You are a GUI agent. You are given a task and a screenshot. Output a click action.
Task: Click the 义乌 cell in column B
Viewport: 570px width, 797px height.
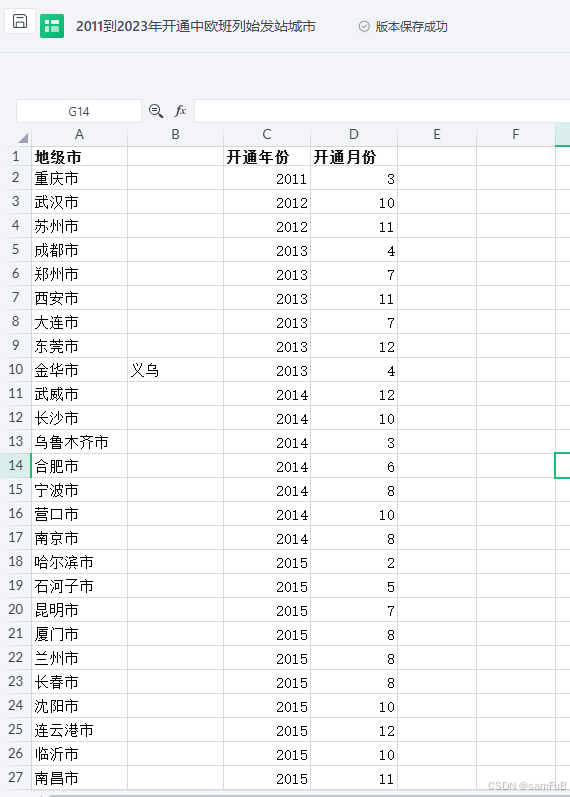tap(175, 370)
